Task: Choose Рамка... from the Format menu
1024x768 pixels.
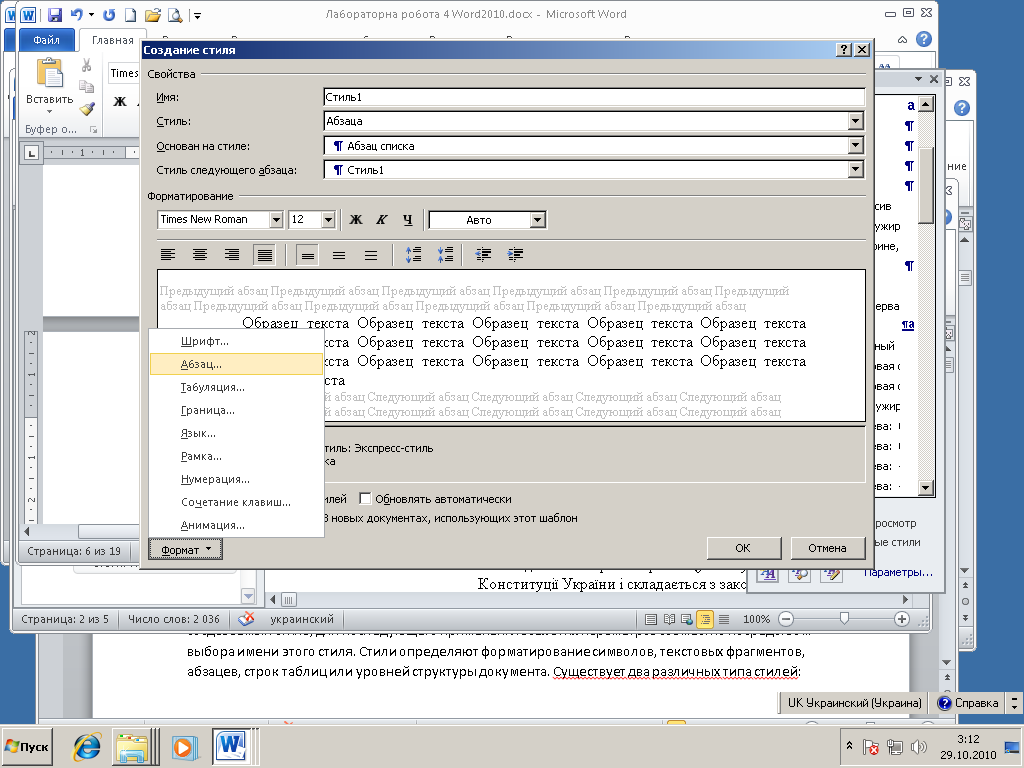Action: pyautogui.click(x=236, y=456)
